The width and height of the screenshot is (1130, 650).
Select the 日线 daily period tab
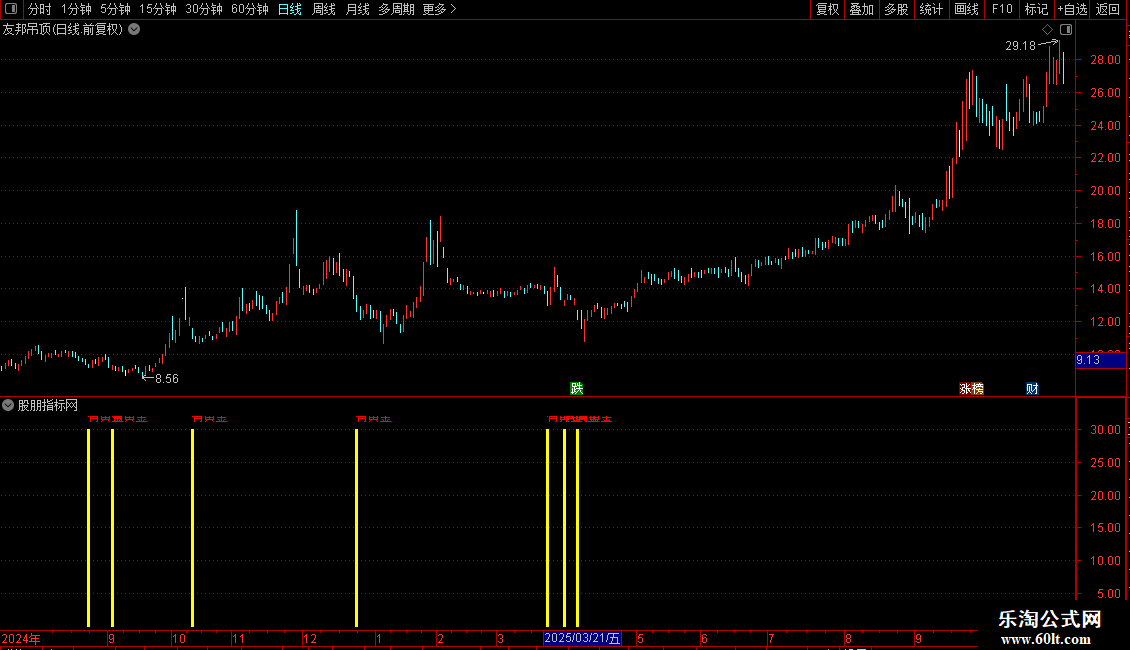pyautogui.click(x=290, y=9)
